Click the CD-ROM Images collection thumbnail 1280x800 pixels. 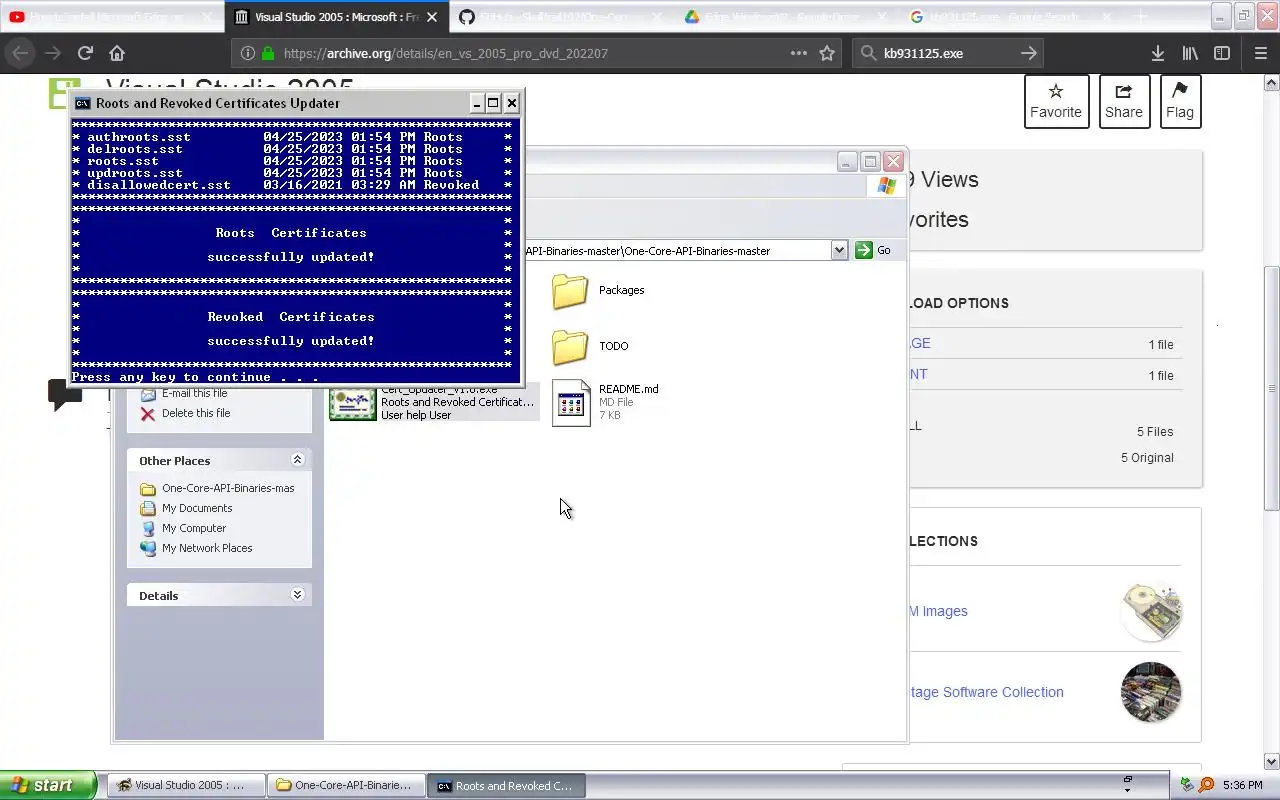[1152, 610]
